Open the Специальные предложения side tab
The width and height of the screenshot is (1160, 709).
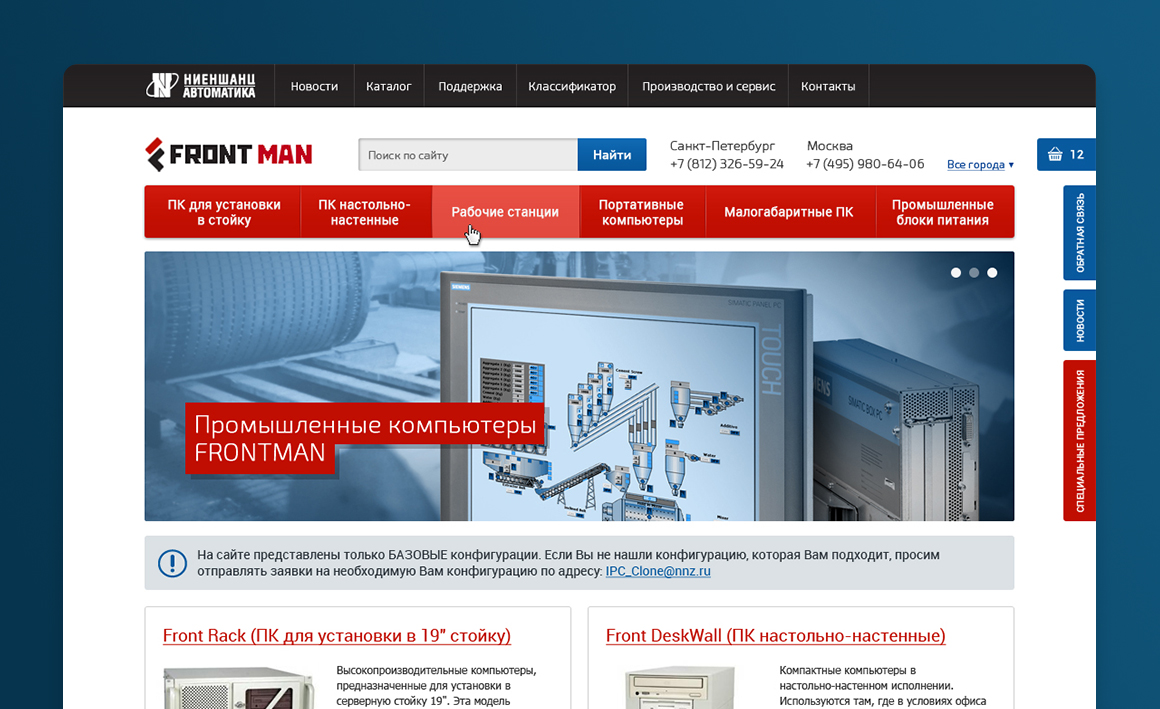(x=1079, y=440)
